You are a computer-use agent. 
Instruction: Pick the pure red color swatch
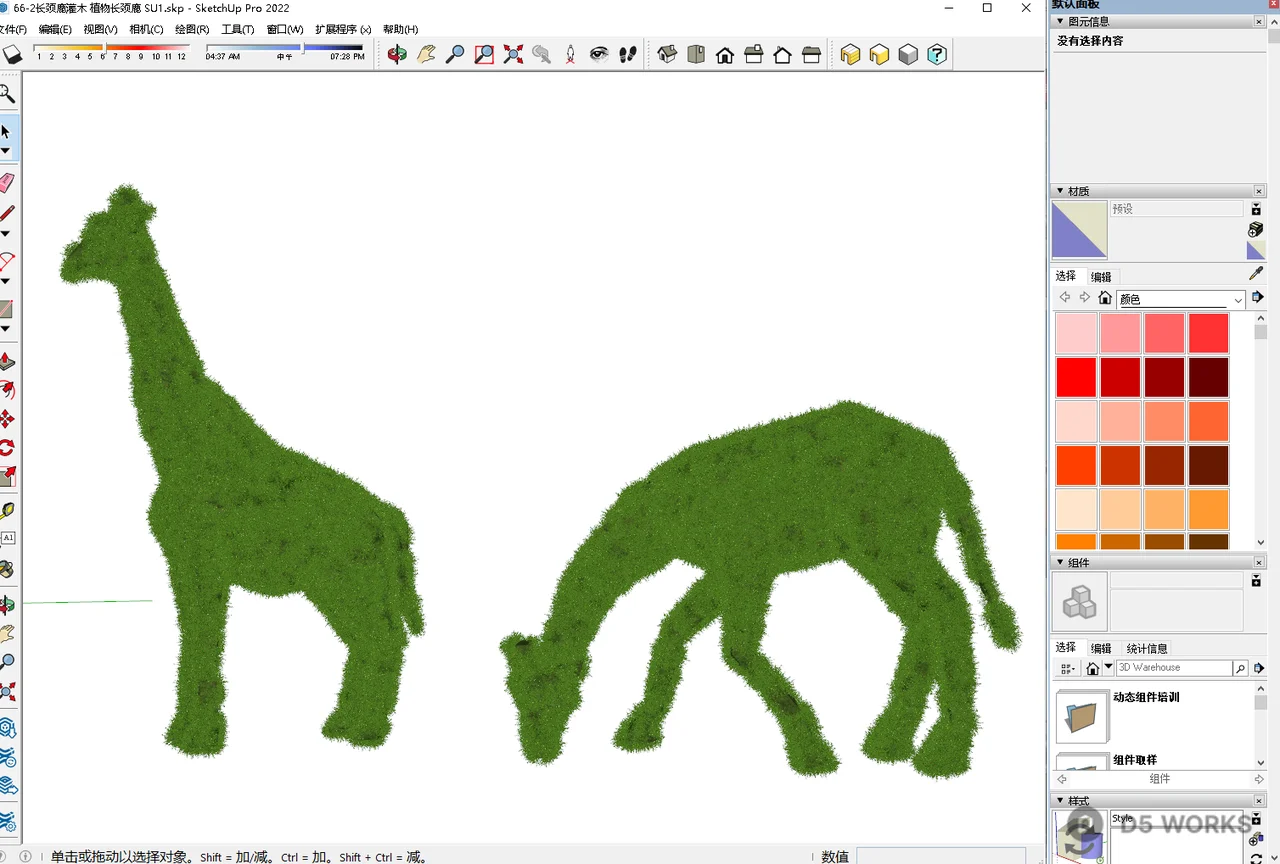click(x=1076, y=377)
